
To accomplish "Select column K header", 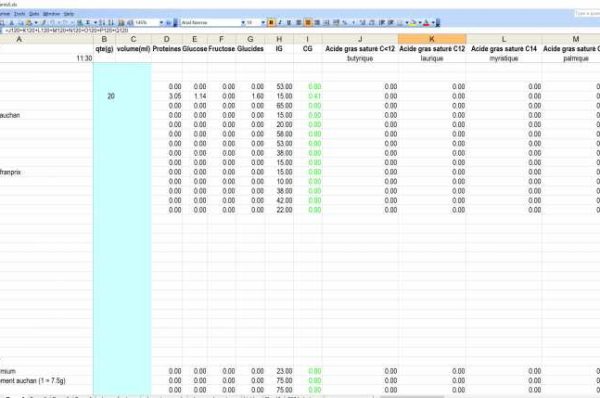I will [432, 39].
